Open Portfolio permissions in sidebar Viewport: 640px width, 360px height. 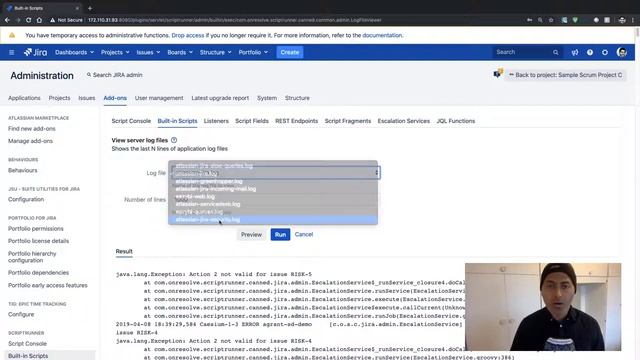pyautogui.click(x=36, y=229)
